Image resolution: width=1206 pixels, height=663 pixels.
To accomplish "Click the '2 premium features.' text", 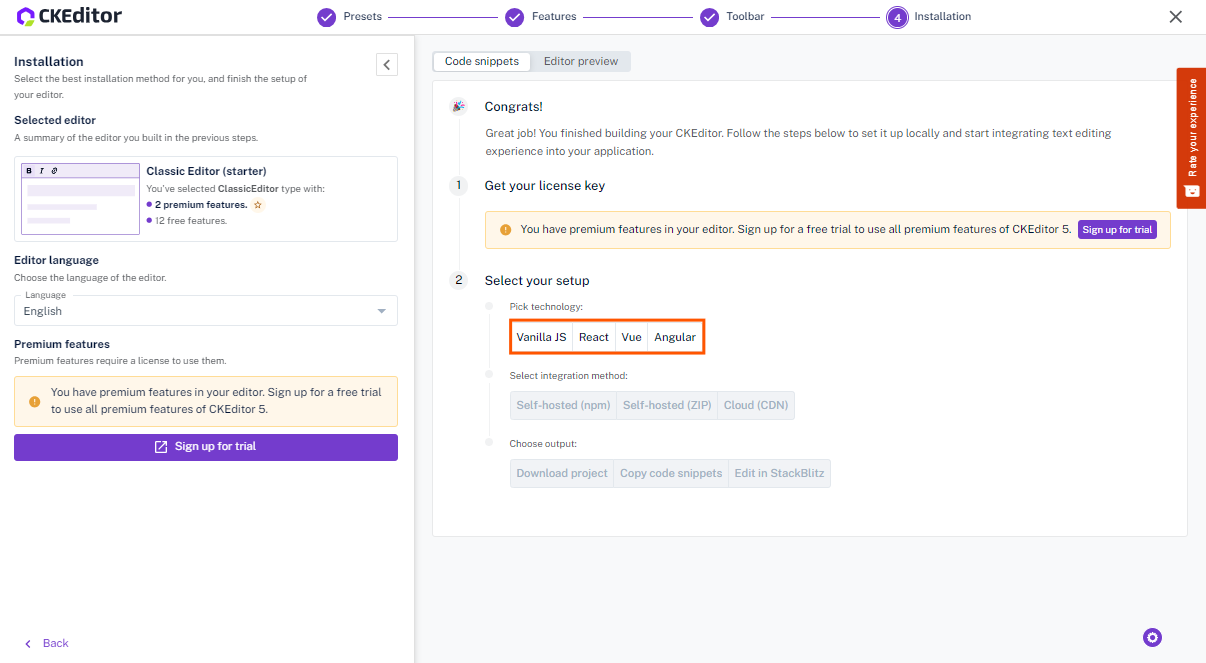I will point(201,205).
